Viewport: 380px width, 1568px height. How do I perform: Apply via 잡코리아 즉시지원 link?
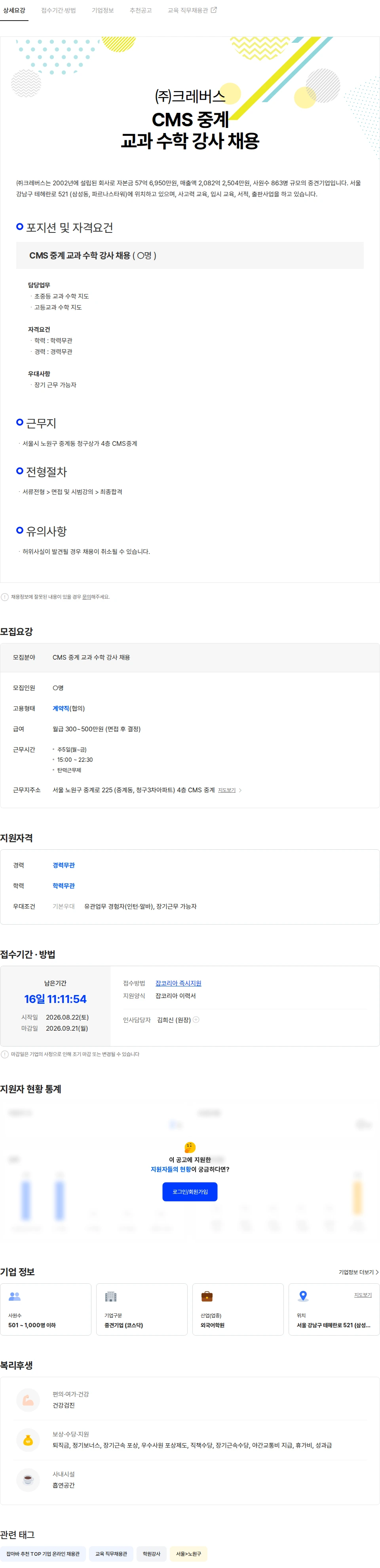(178, 983)
